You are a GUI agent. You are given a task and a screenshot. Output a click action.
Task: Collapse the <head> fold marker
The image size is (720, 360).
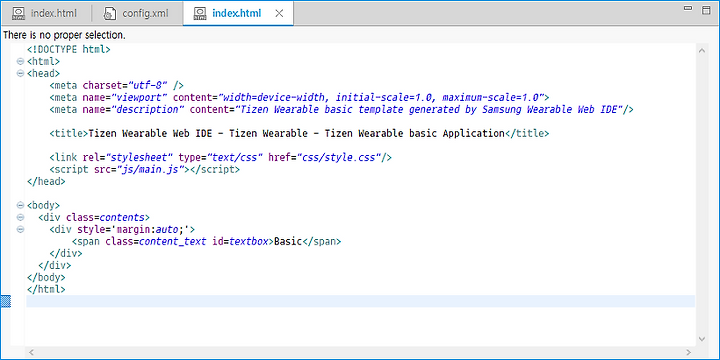tap(20, 73)
